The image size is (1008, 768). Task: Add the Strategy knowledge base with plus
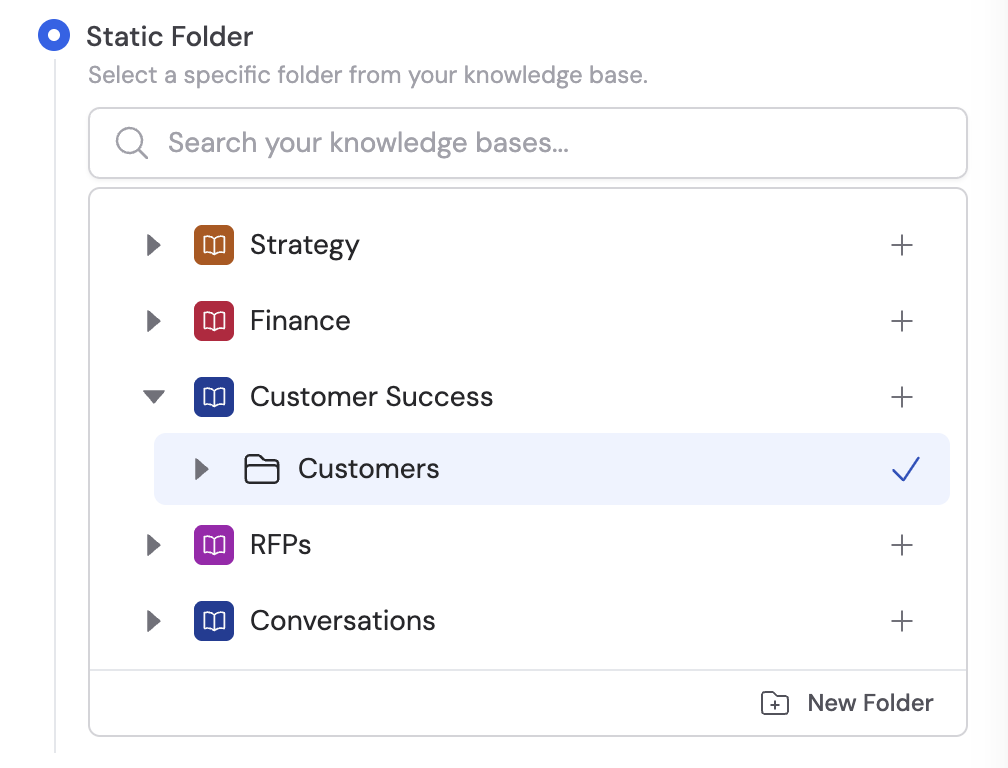click(903, 244)
